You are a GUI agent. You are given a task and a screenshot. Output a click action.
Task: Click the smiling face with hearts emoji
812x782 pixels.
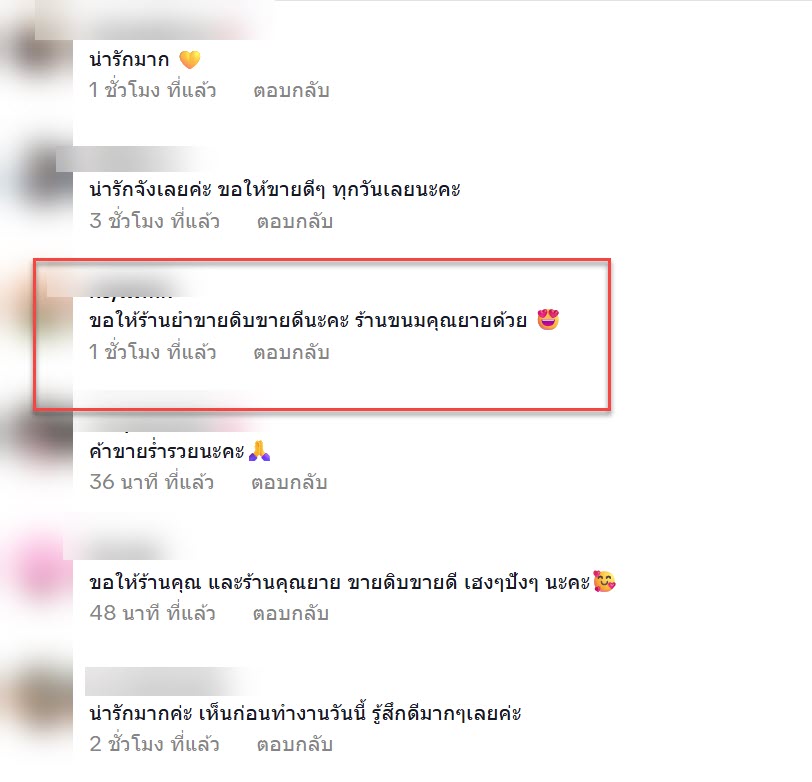(x=604, y=581)
